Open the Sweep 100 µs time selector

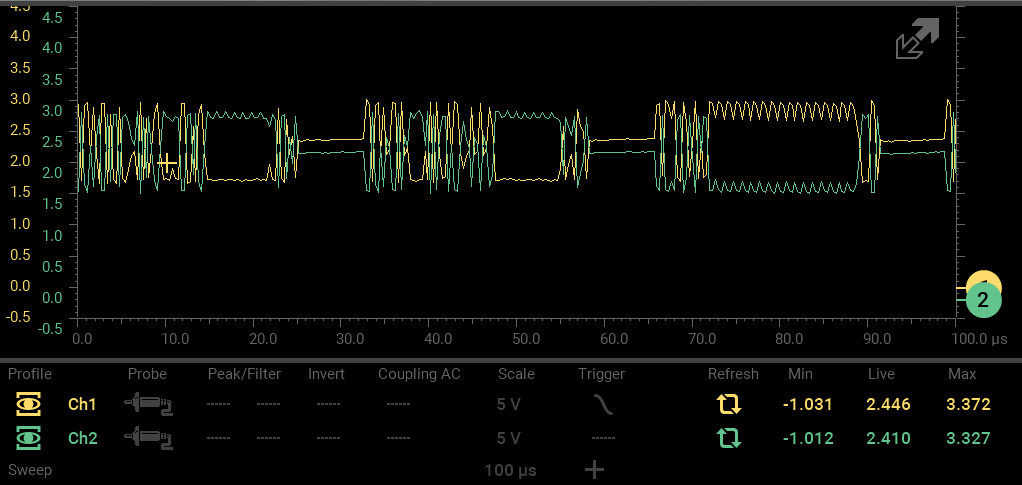[x=508, y=470]
